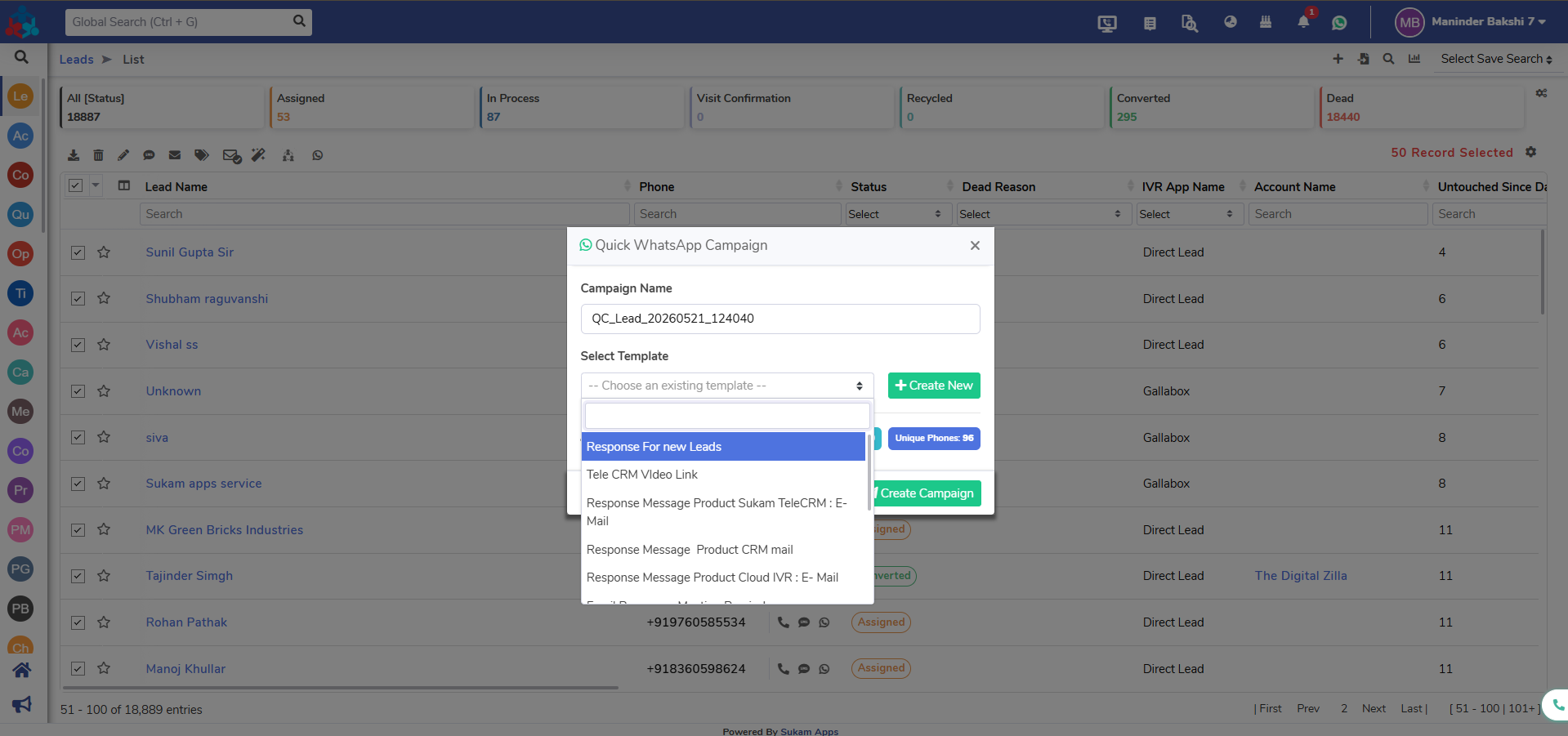Click the pie chart icon in header
1568x736 pixels.
coord(1231,22)
